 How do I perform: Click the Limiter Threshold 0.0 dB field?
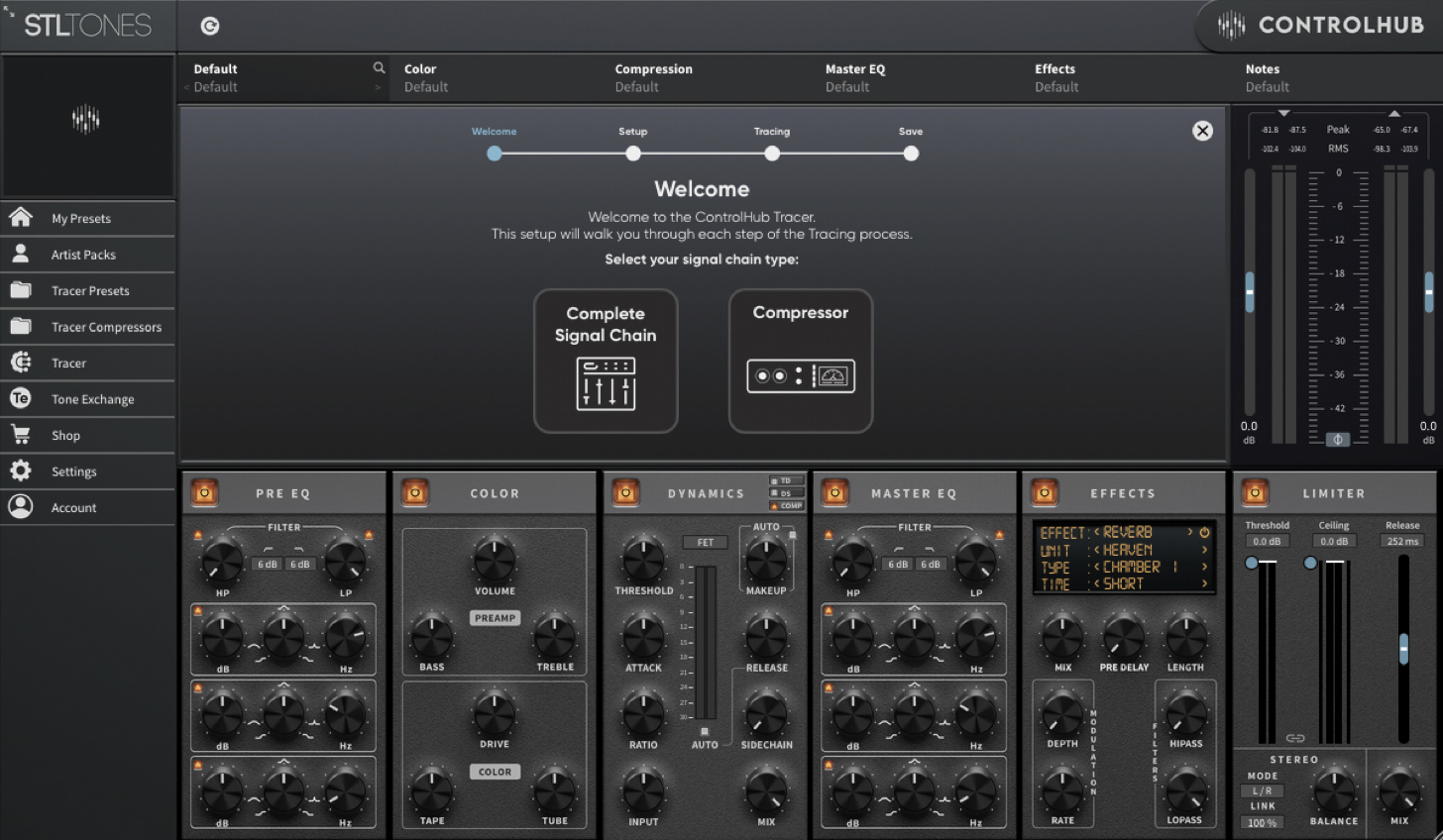tap(1267, 541)
